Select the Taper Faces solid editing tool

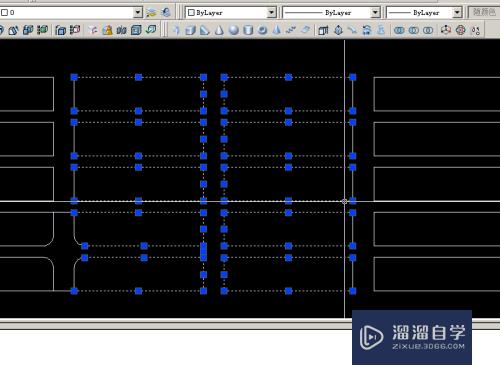(12, 30)
